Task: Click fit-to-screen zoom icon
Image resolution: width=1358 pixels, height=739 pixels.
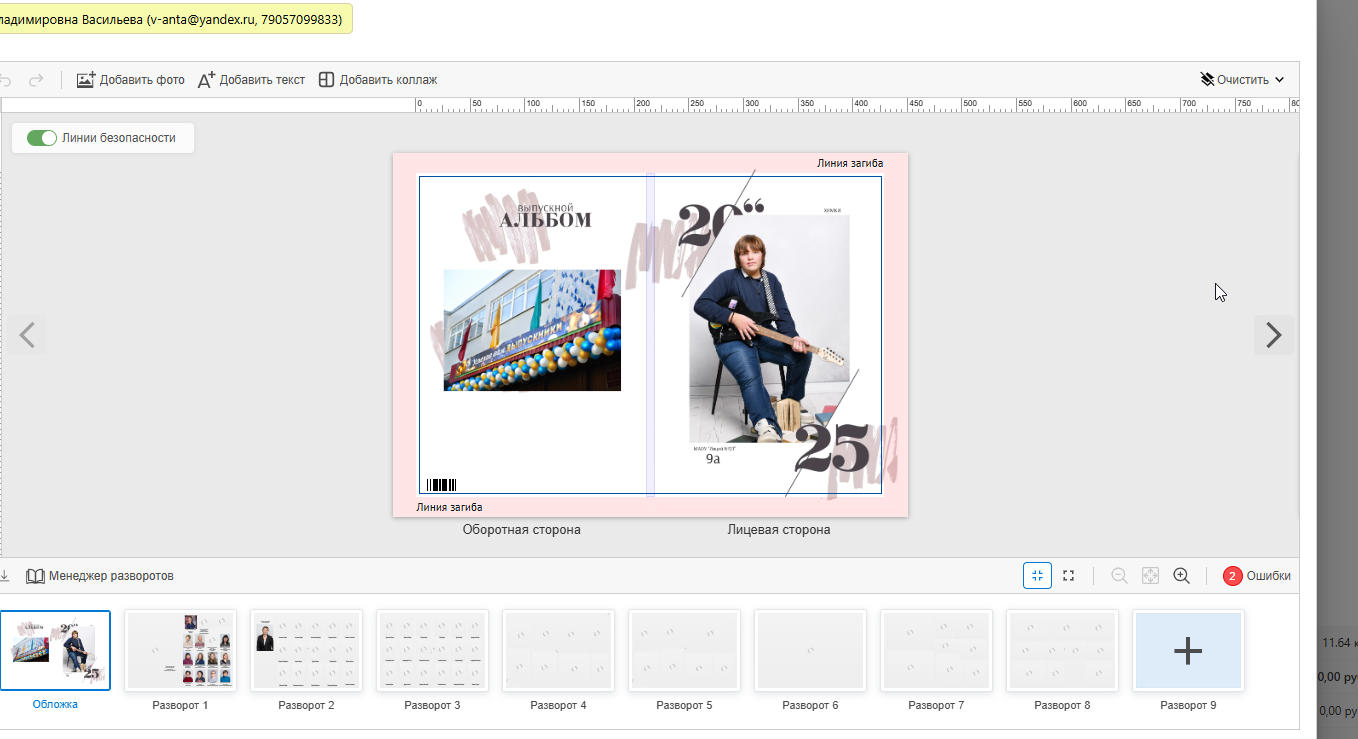Action: pos(1150,576)
